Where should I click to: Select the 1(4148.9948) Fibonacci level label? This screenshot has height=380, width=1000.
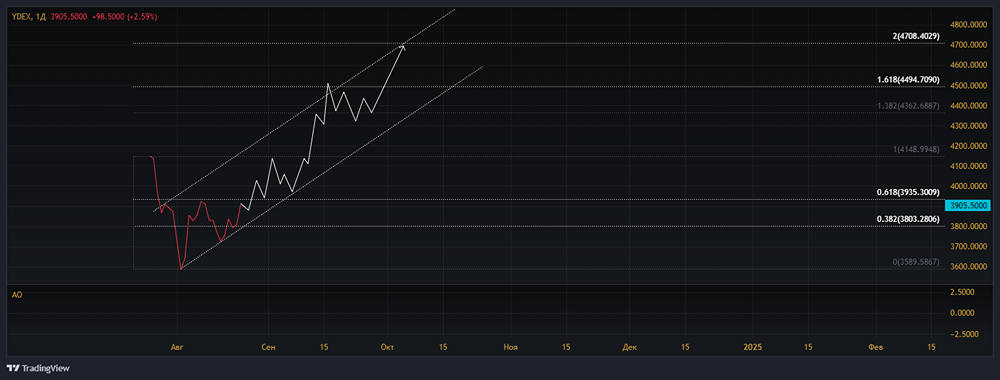click(x=916, y=149)
